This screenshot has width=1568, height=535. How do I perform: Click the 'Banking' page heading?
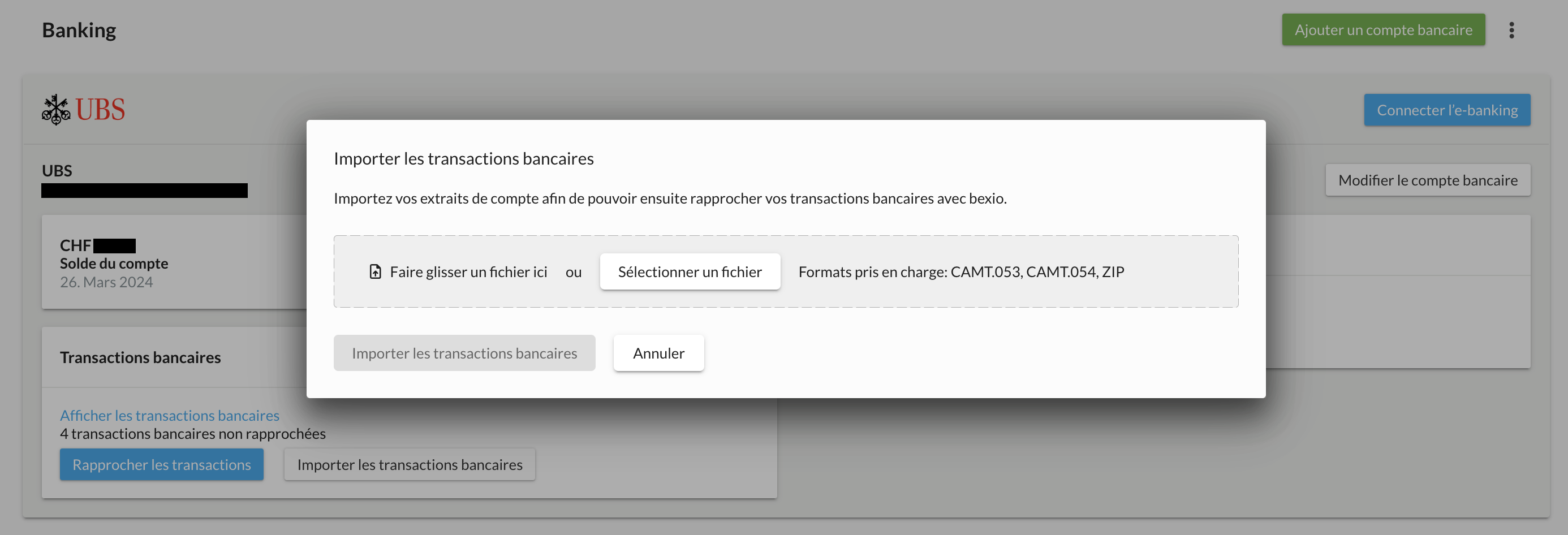tap(79, 30)
